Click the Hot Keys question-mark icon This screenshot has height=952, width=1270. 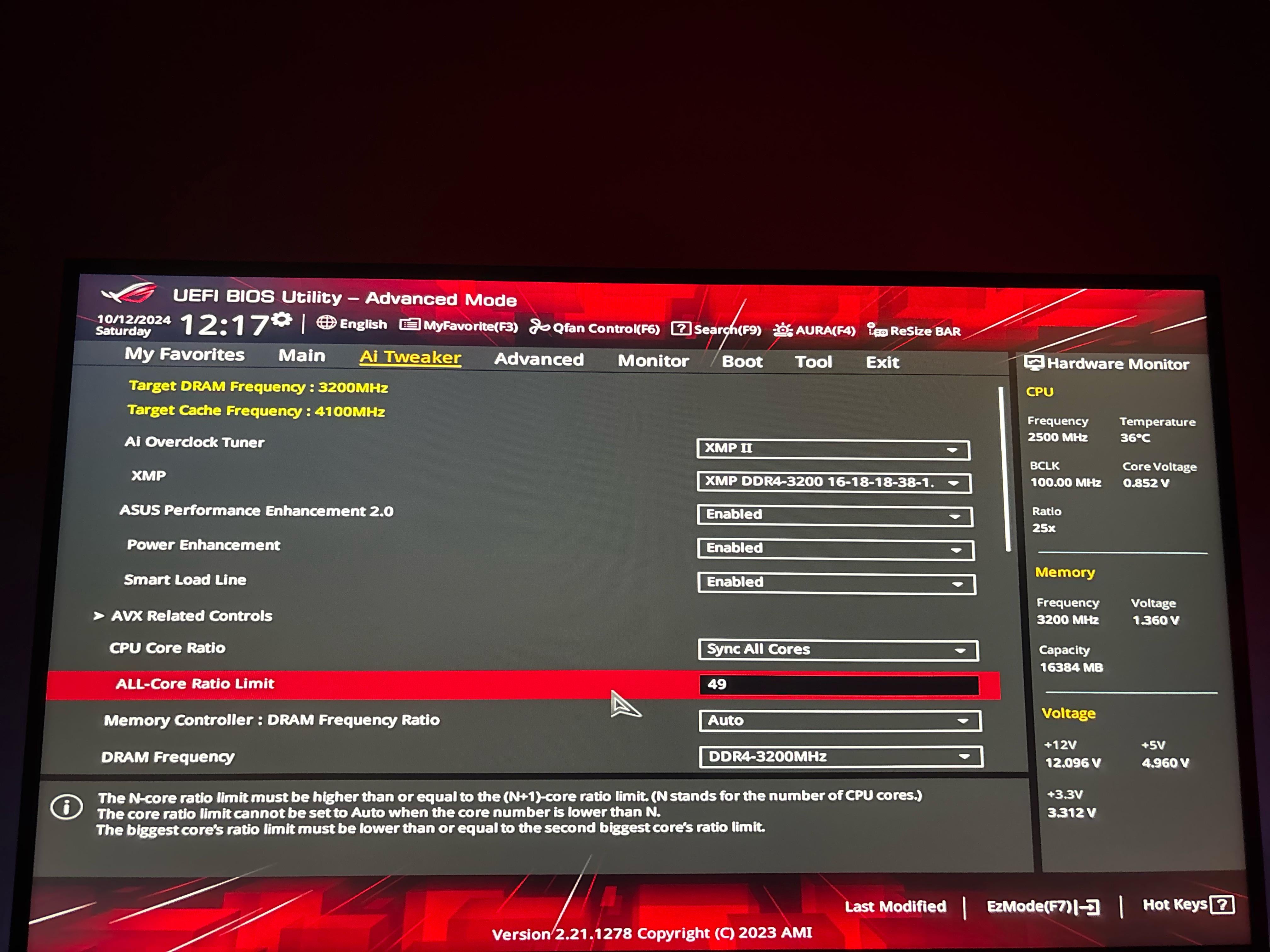click(1222, 905)
